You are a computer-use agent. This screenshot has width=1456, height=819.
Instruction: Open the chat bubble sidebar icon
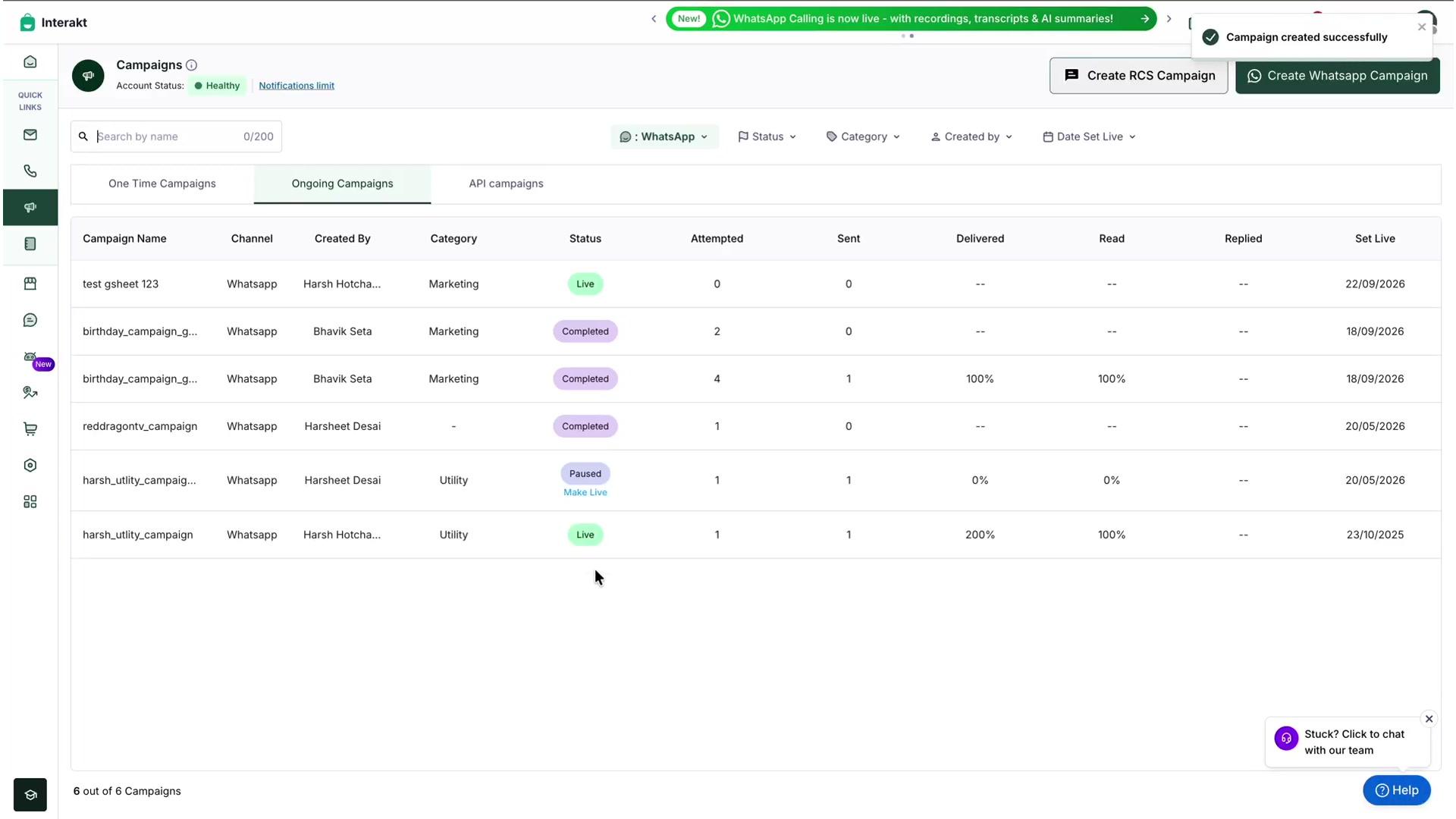[30, 320]
